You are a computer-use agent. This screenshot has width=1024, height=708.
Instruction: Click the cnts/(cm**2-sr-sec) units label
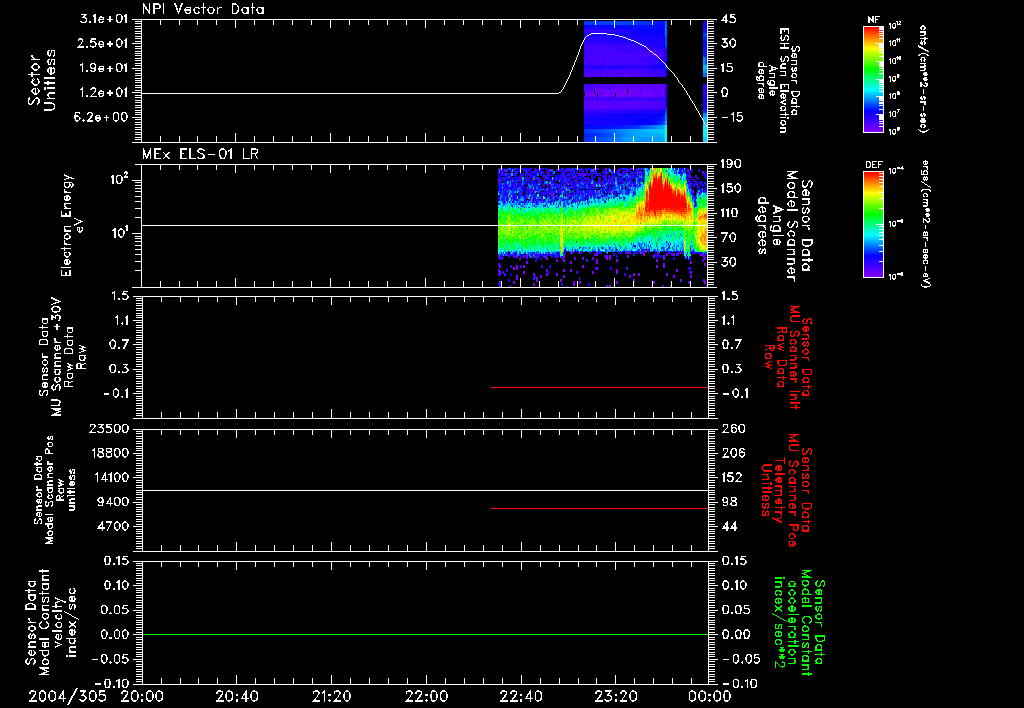click(923, 79)
